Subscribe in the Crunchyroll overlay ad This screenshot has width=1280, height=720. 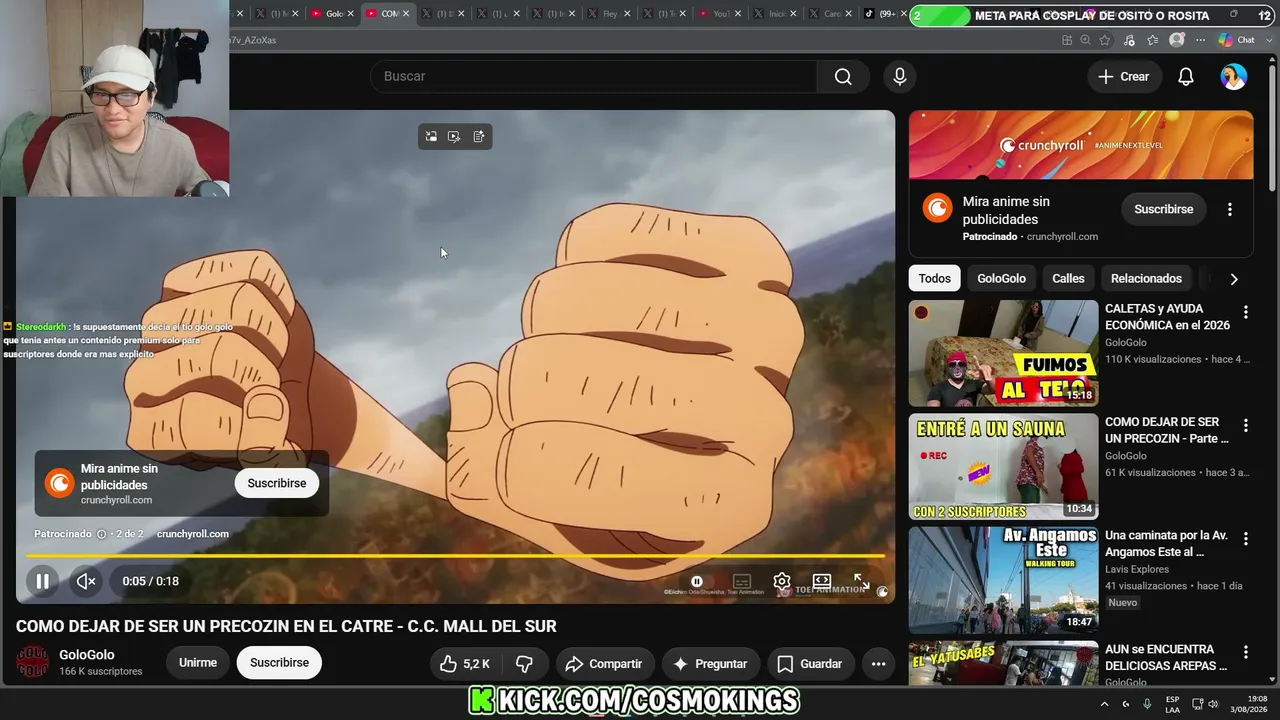(x=277, y=483)
